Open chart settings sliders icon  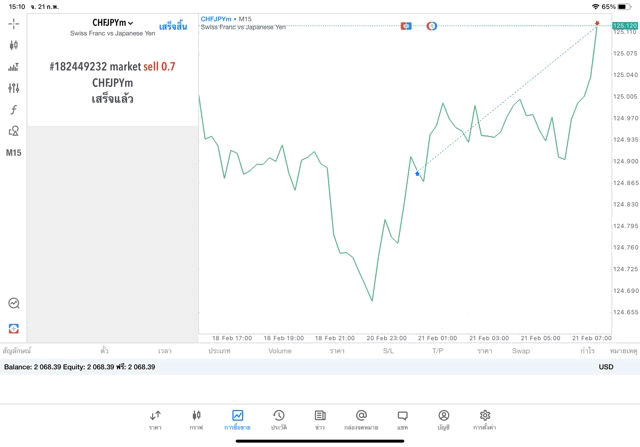click(13, 89)
